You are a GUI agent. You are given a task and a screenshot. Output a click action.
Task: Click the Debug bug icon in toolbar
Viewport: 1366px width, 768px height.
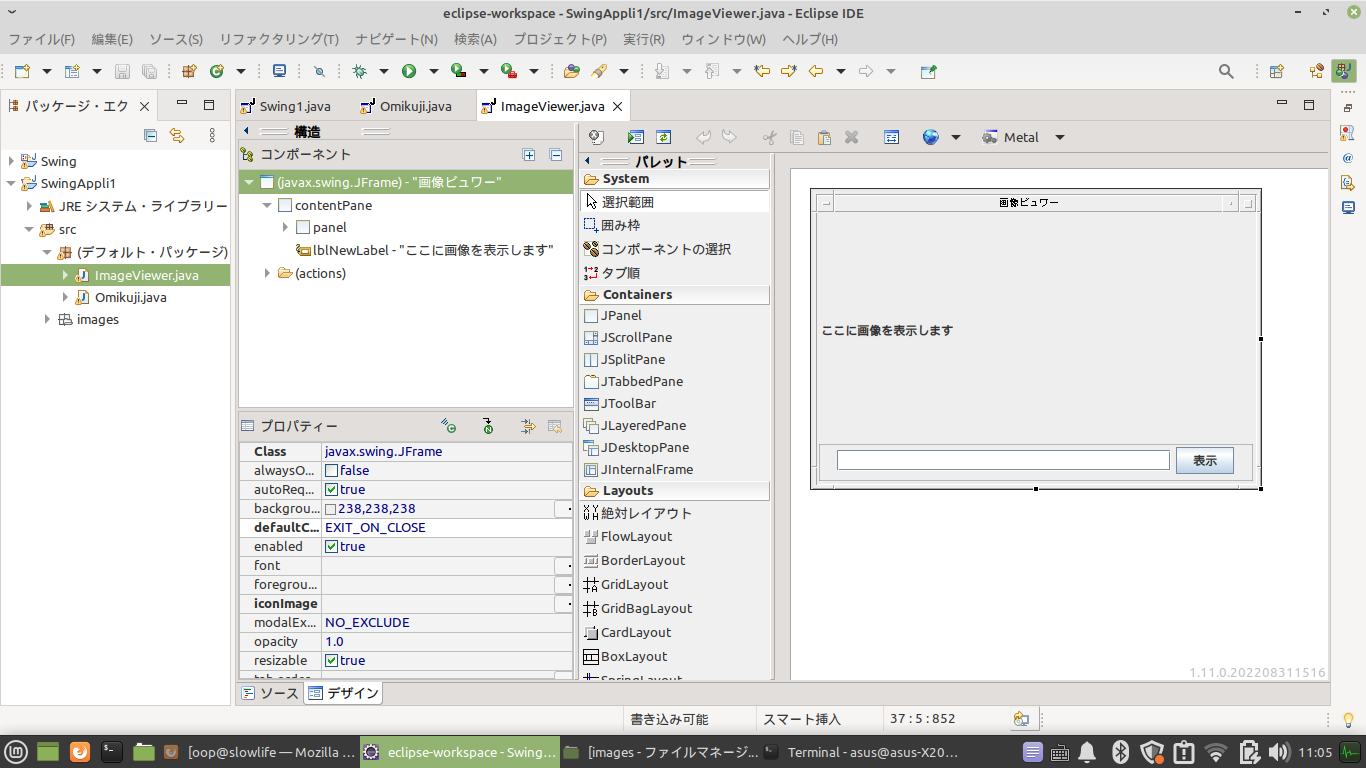click(359, 71)
